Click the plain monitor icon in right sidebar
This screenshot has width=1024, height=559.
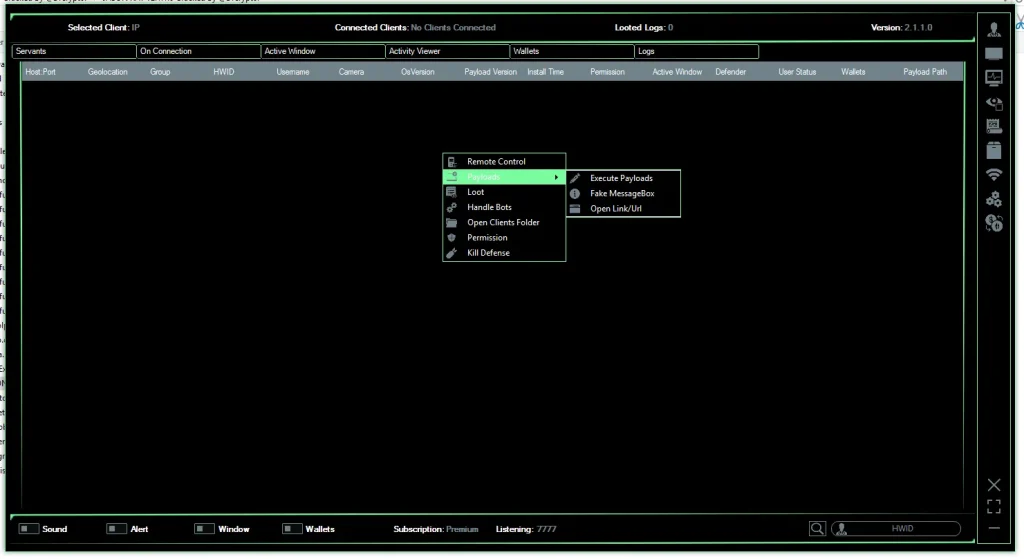(x=993, y=53)
